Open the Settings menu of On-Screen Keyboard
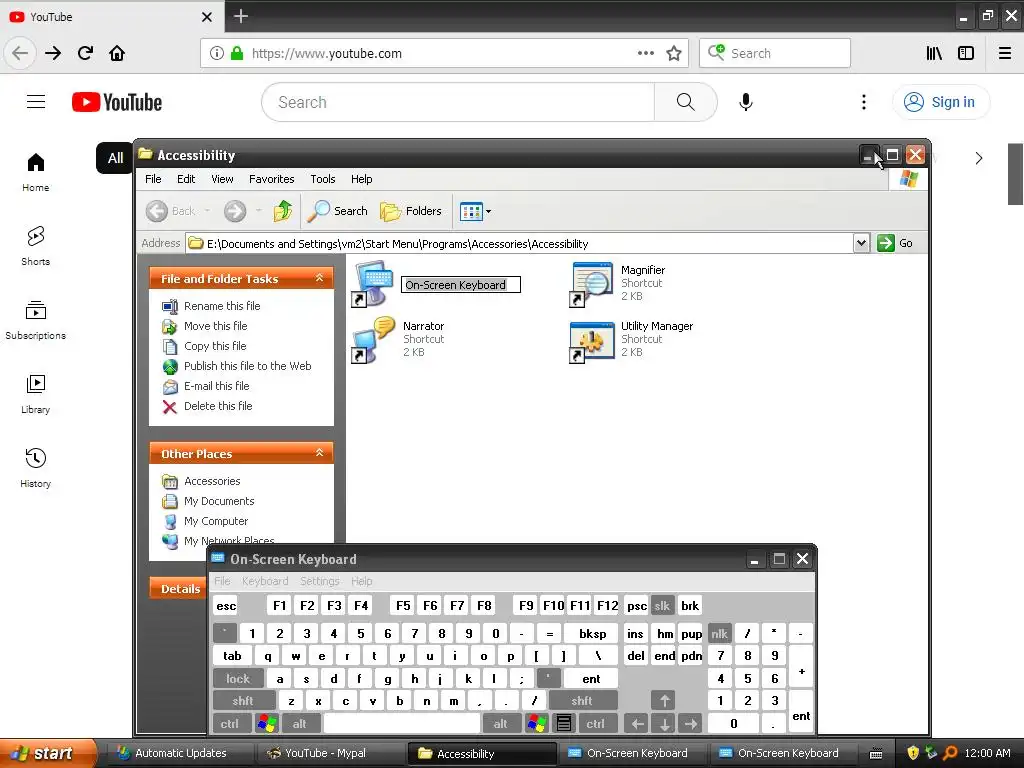1024x768 pixels. pos(319,581)
